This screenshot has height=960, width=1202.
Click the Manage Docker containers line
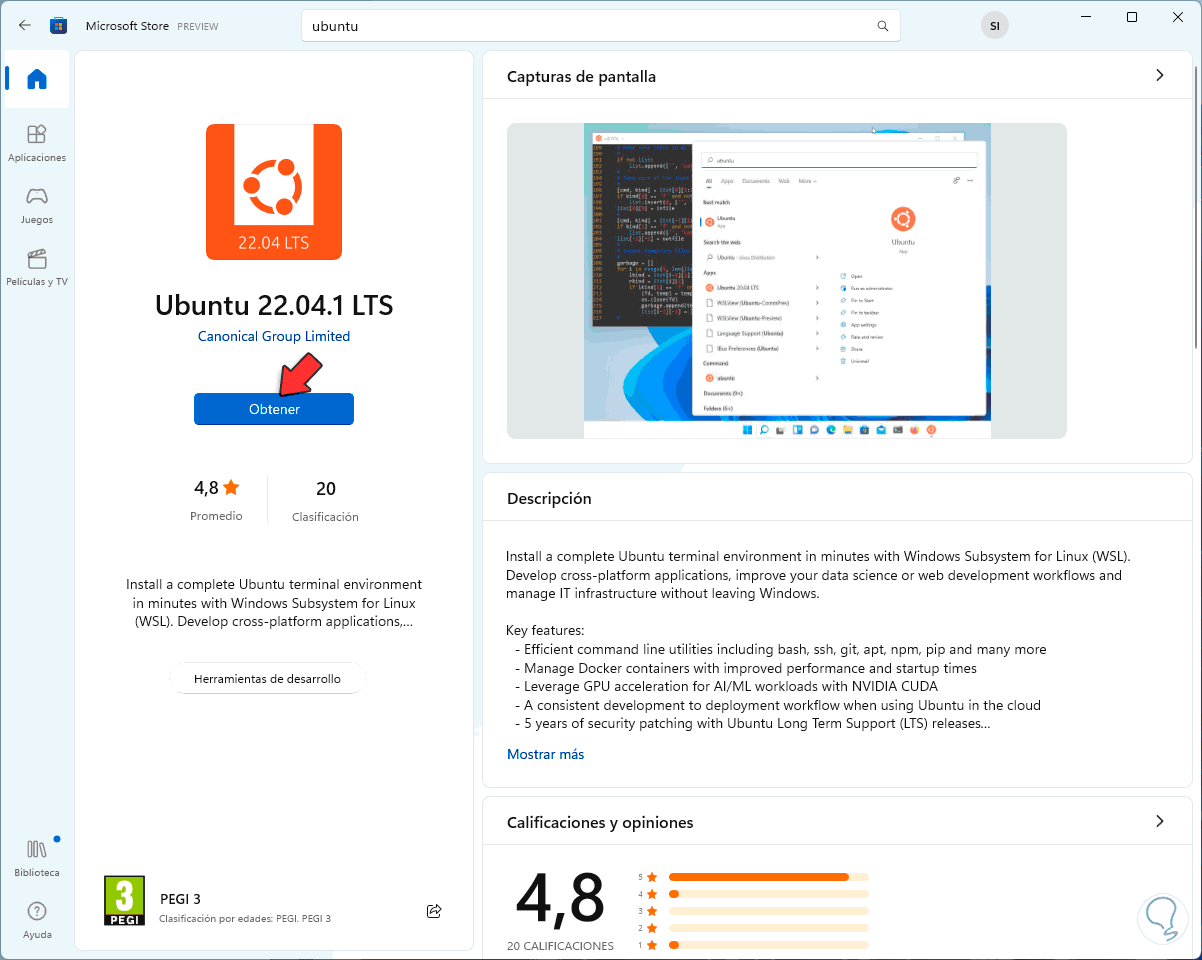(x=745, y=668)
